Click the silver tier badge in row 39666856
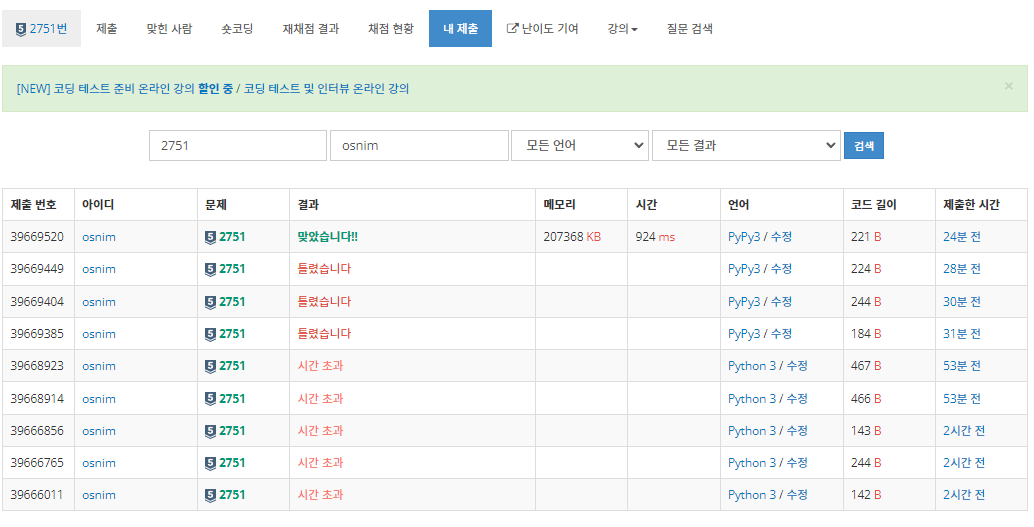Image resolution: width=1034 pixels, height=527 pixels. (210, 431)
